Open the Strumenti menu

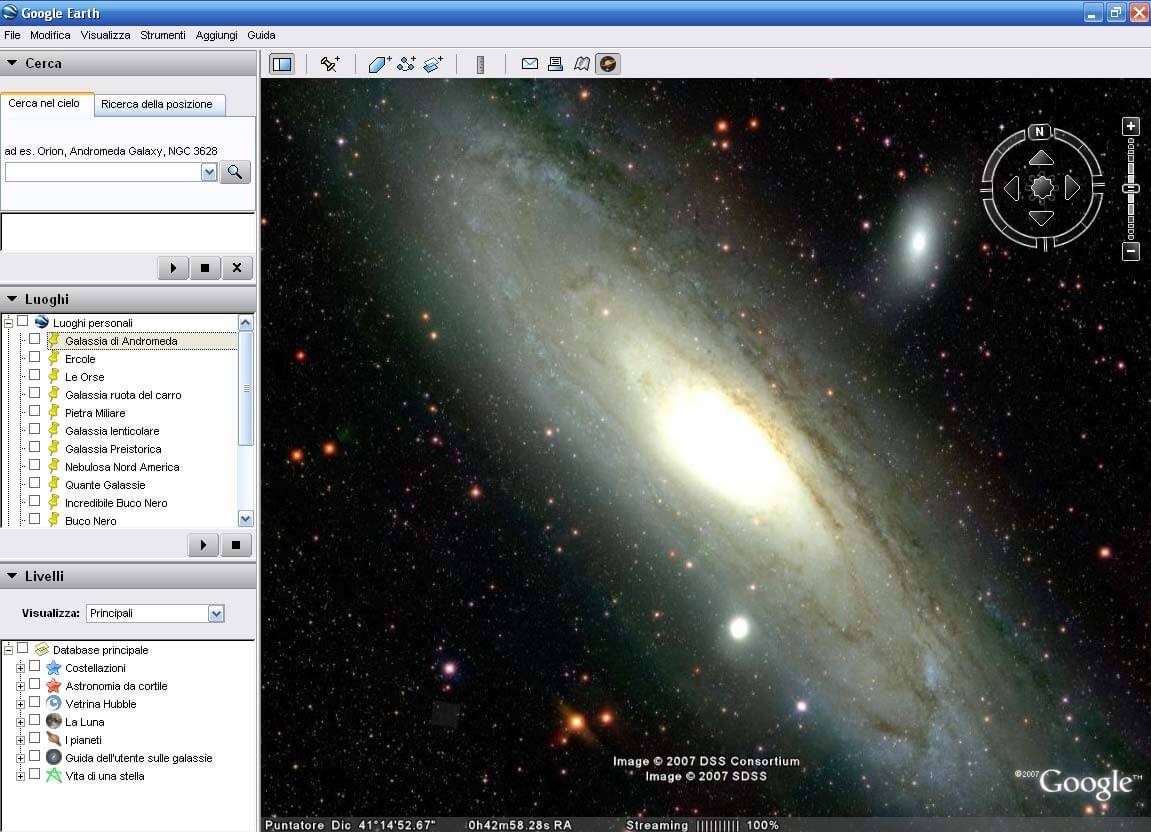pyautogui.click(x=162, y=35)
